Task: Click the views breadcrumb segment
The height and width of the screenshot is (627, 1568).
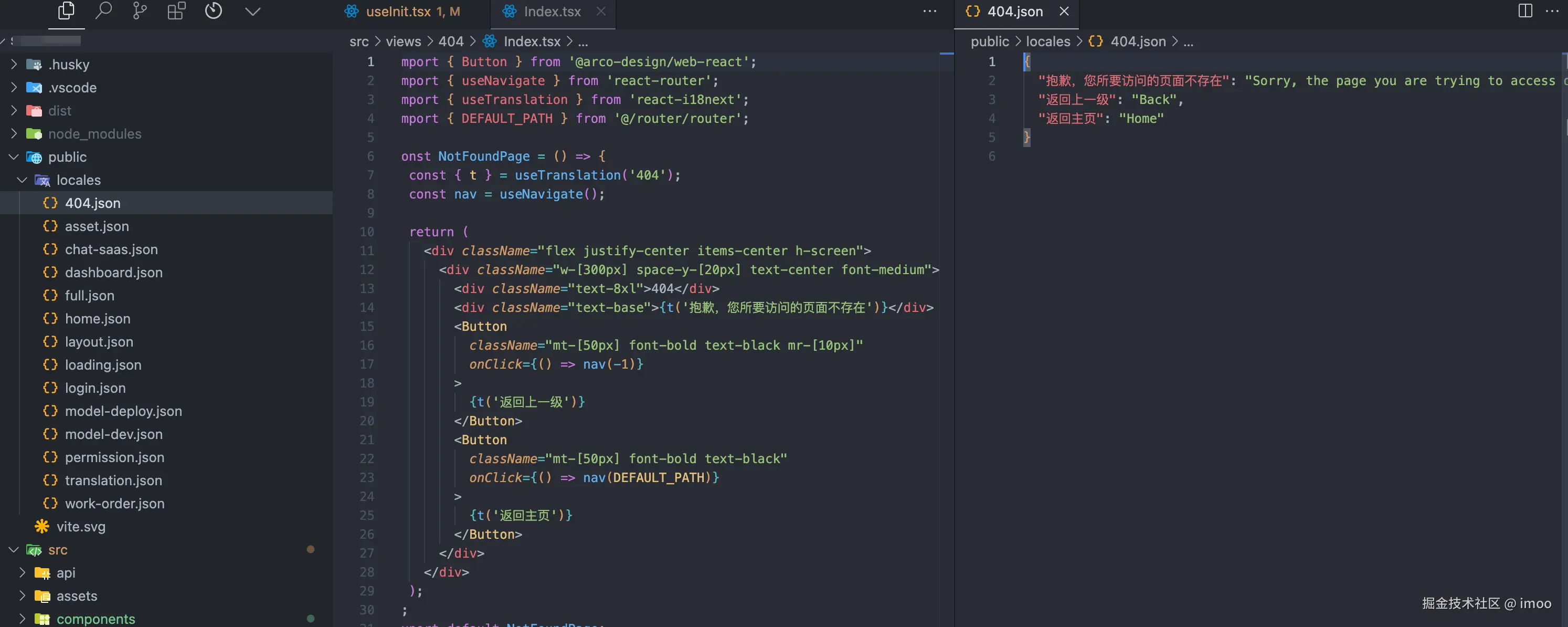Action: (x=403, y=41)
